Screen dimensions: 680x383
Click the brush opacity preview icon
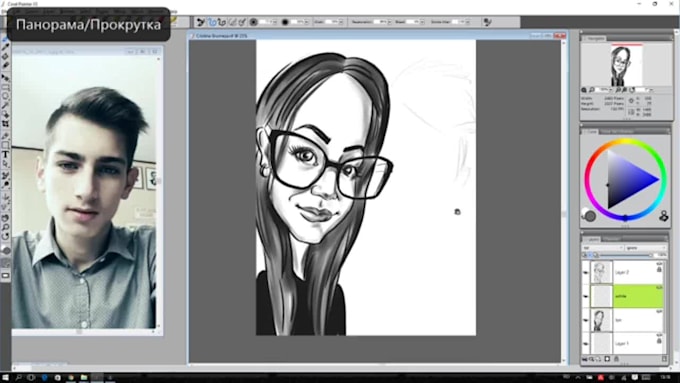point(285,22)
